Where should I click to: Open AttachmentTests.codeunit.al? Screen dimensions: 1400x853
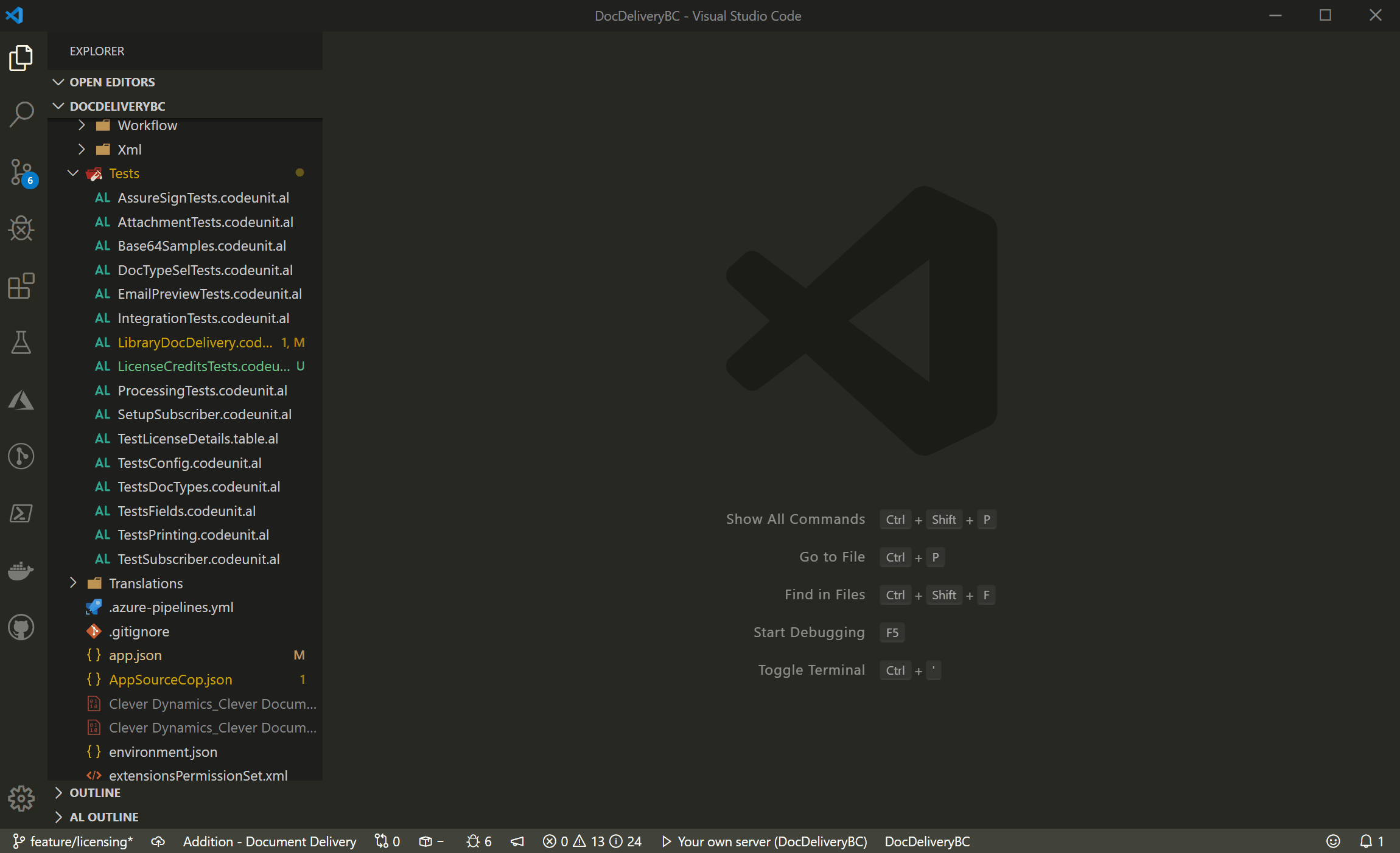point(185,222)
